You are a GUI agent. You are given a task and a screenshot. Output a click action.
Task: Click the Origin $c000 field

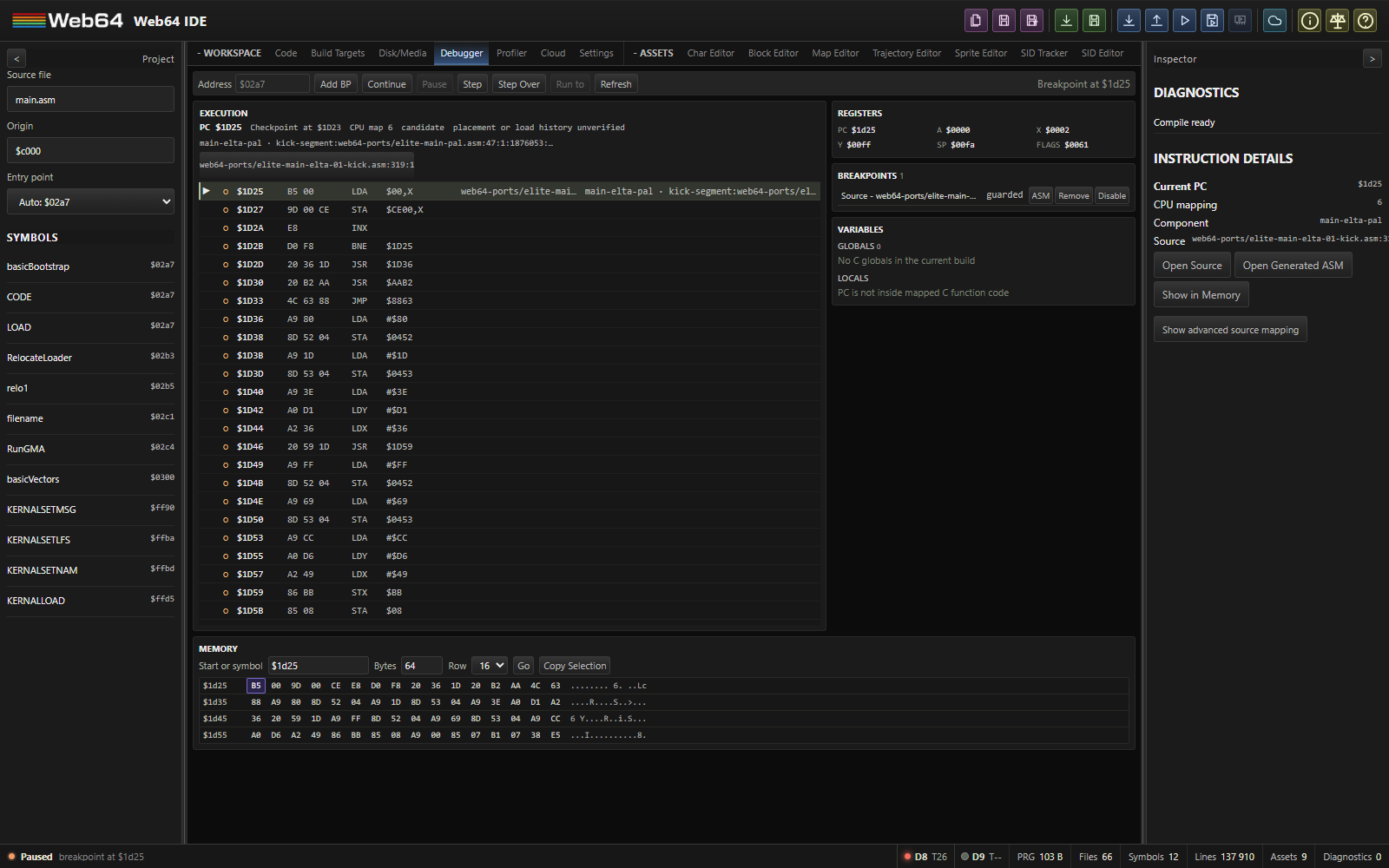click(90, 151)
